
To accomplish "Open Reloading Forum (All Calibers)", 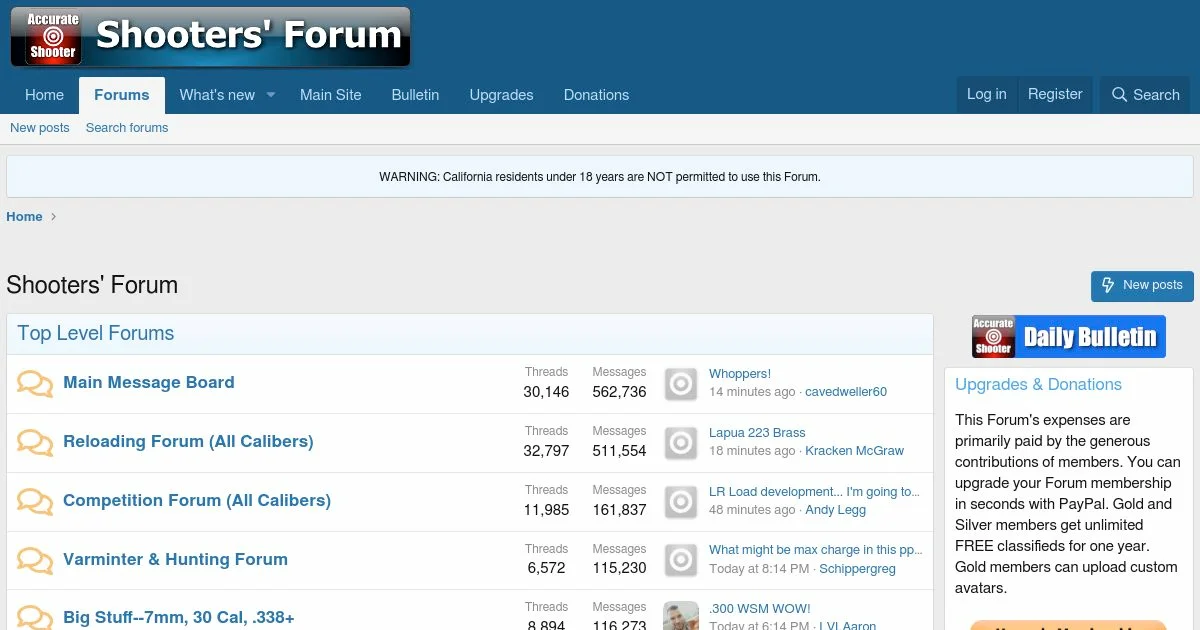I will point(188,441).
